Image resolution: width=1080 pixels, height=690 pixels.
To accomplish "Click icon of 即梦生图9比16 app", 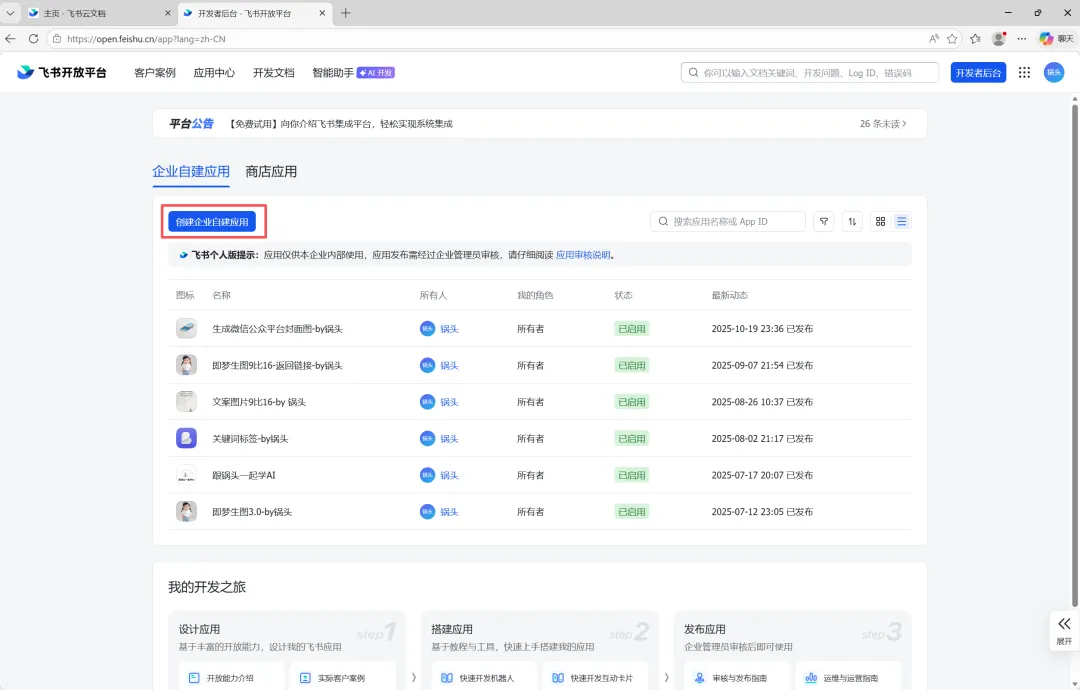I will (x=186, y=365).
